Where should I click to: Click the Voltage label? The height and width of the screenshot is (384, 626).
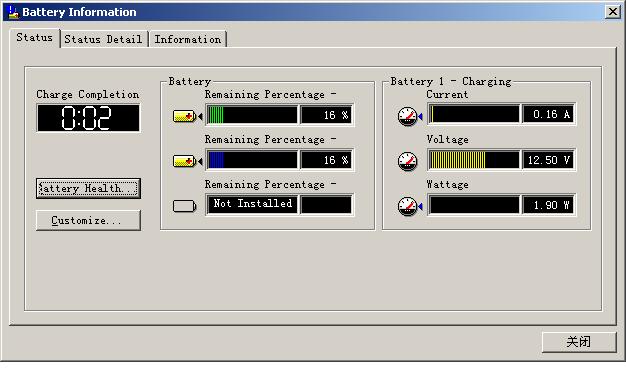pyautogui.click(x=447, y=140)
